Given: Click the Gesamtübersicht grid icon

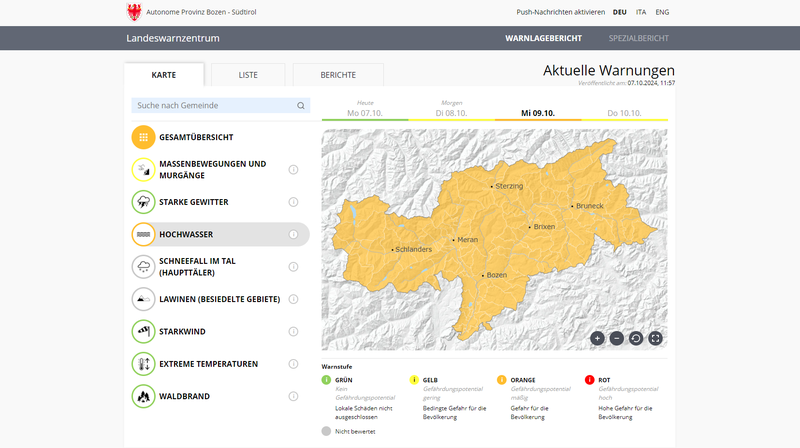Looking at the screenshot, I should coord(144,137).
